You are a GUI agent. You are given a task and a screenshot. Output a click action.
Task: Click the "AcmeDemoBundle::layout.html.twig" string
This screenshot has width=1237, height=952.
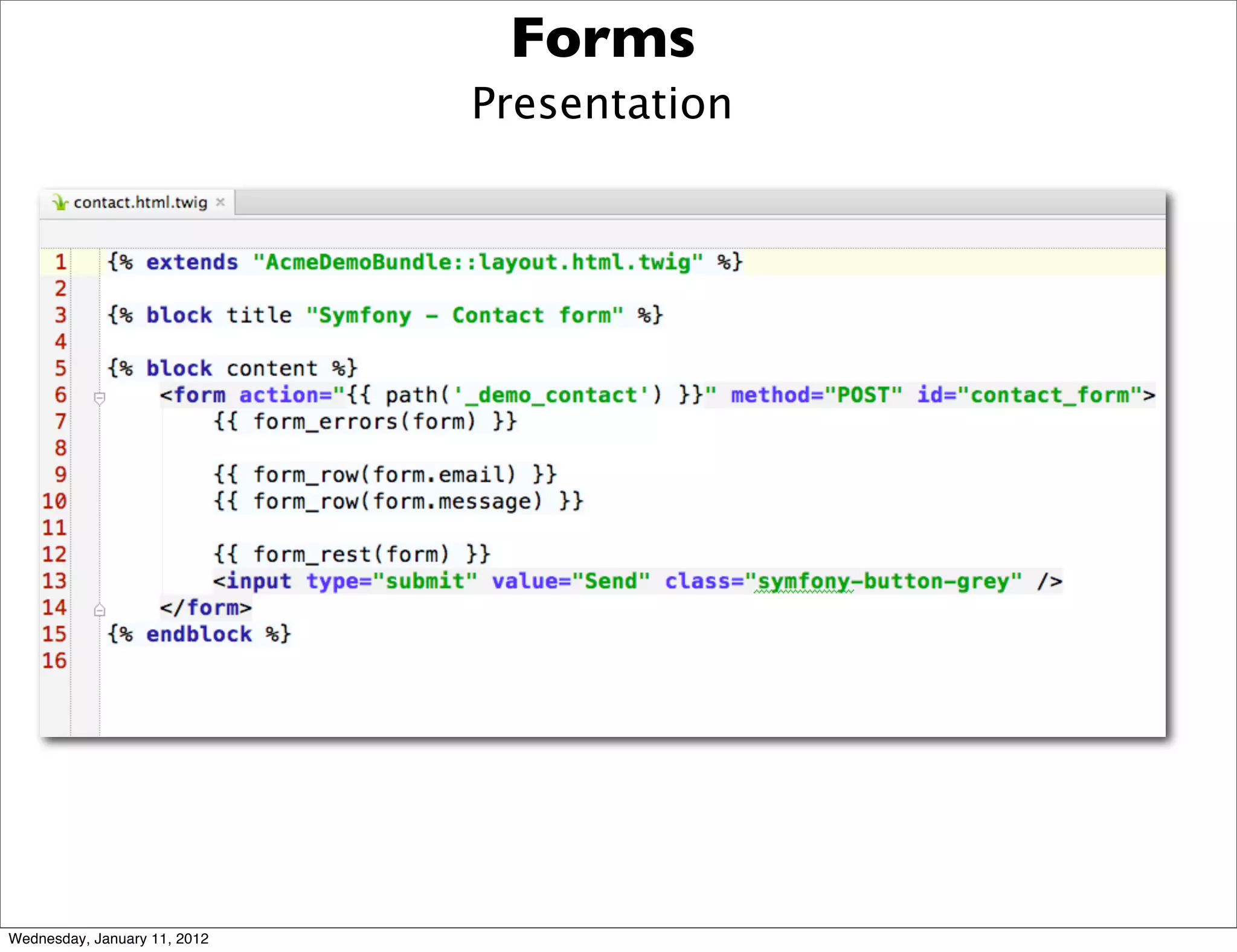pyautogui.click(x=478, y=262)
